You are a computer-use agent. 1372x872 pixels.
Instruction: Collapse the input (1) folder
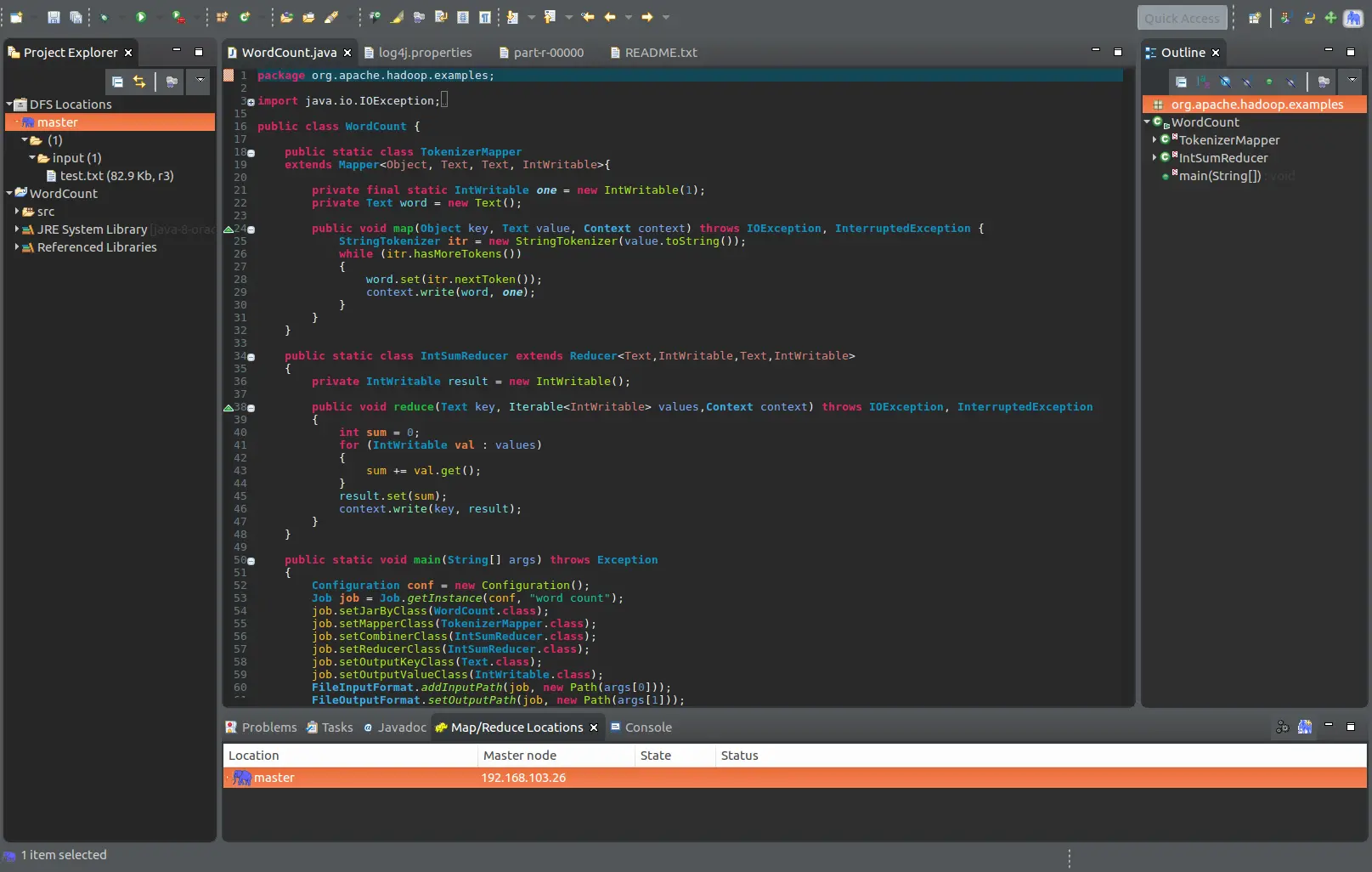(x=32, y=158)
